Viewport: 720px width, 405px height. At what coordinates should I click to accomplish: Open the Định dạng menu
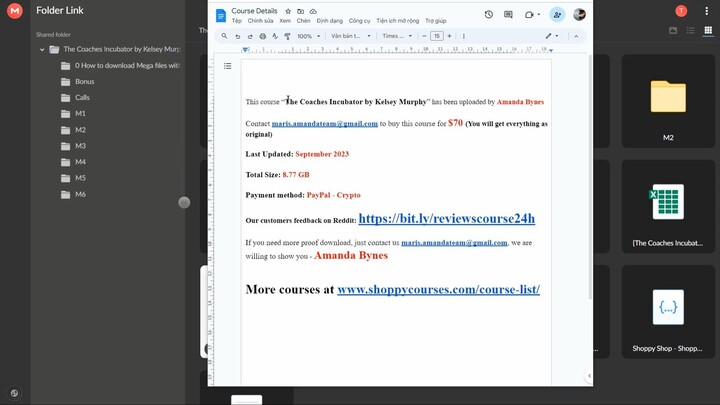tap(329, 20)
